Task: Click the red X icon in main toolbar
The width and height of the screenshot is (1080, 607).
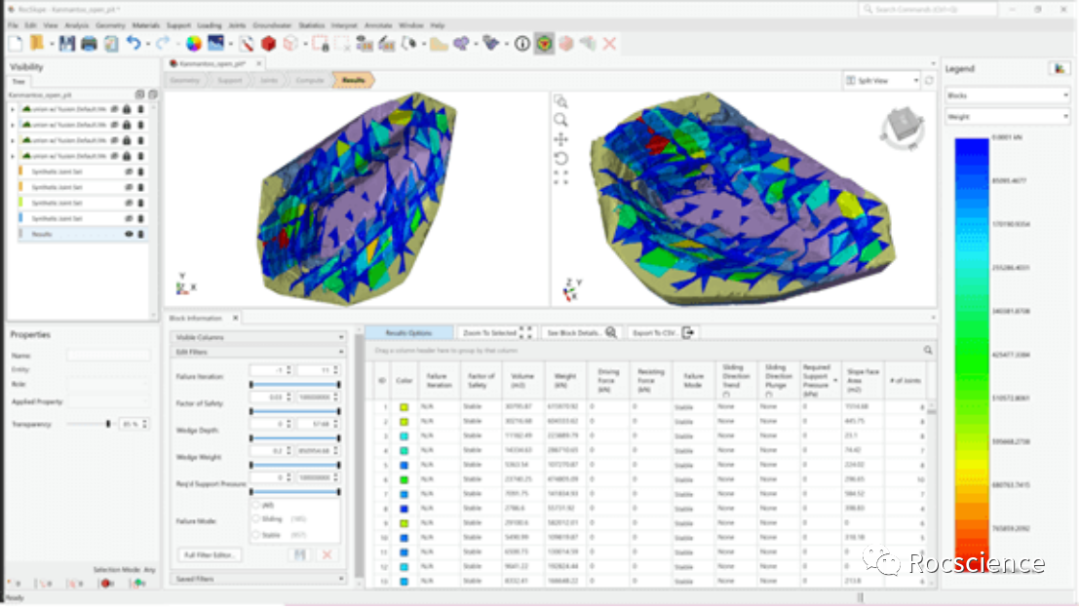Action: click(x=609, y=44)
